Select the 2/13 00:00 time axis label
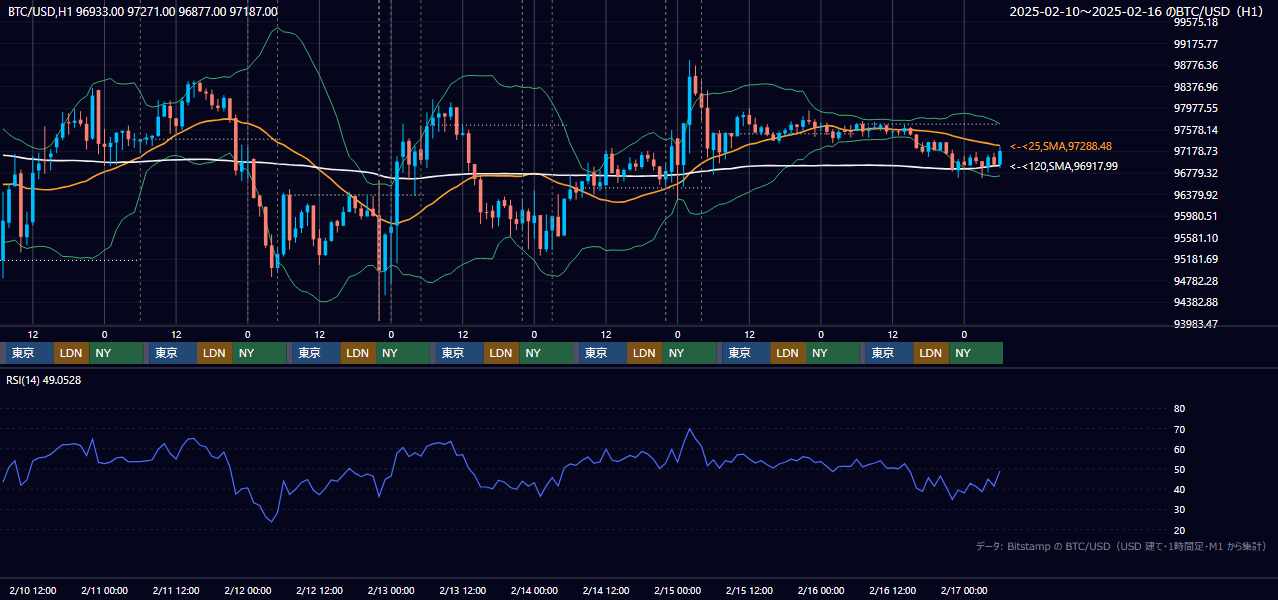The height and width of the screenshot is (600, 1278). [391, 590]
